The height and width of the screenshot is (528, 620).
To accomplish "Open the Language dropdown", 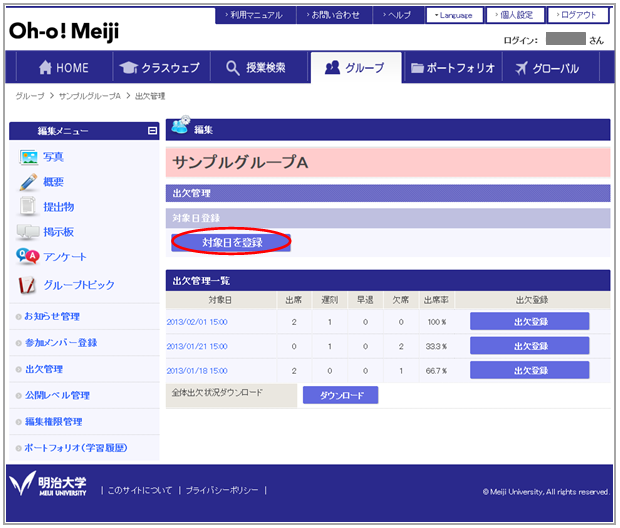I will (x=454, y=15).
